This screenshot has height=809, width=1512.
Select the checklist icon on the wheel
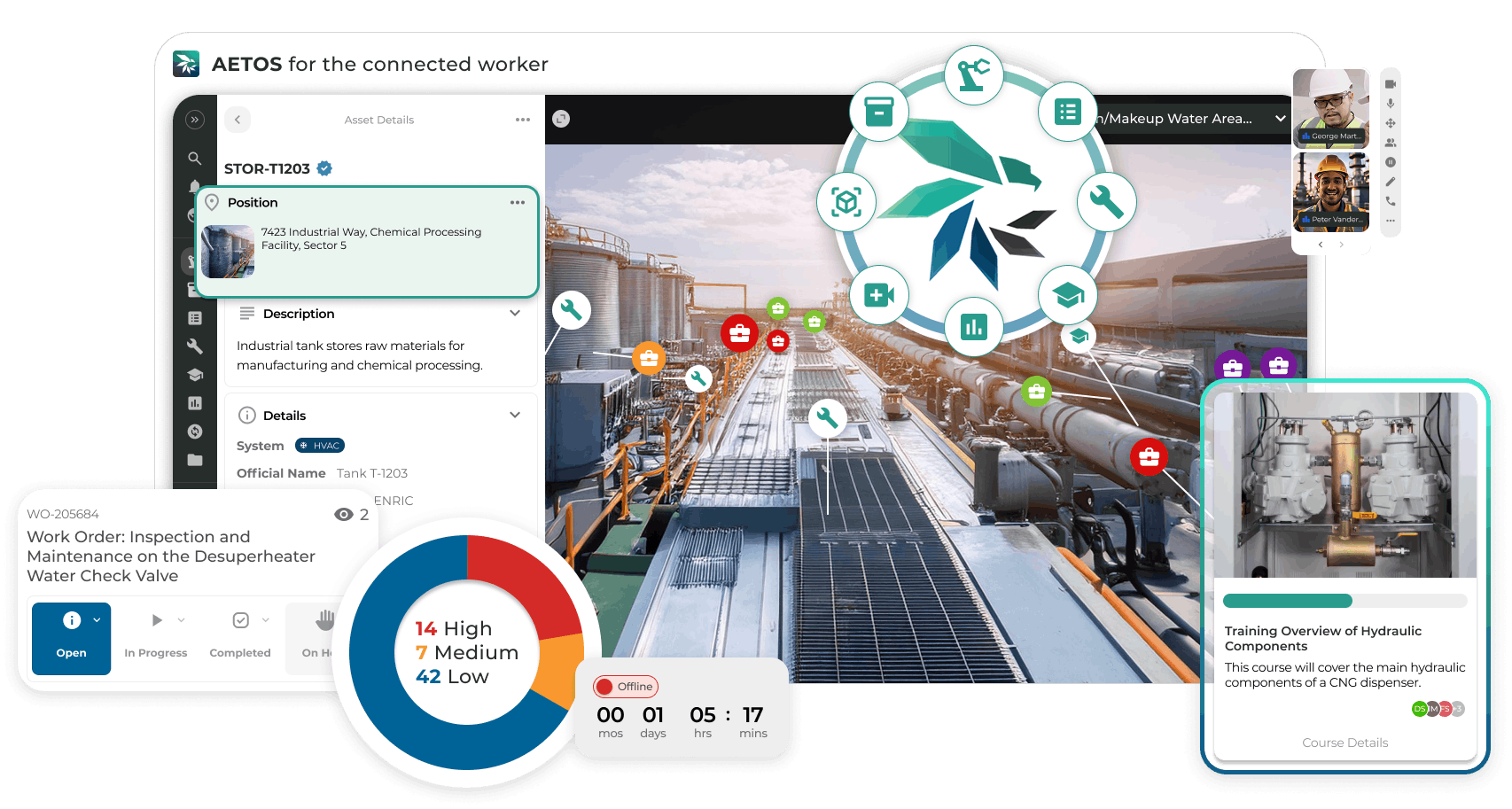(x=1067, y=112)
